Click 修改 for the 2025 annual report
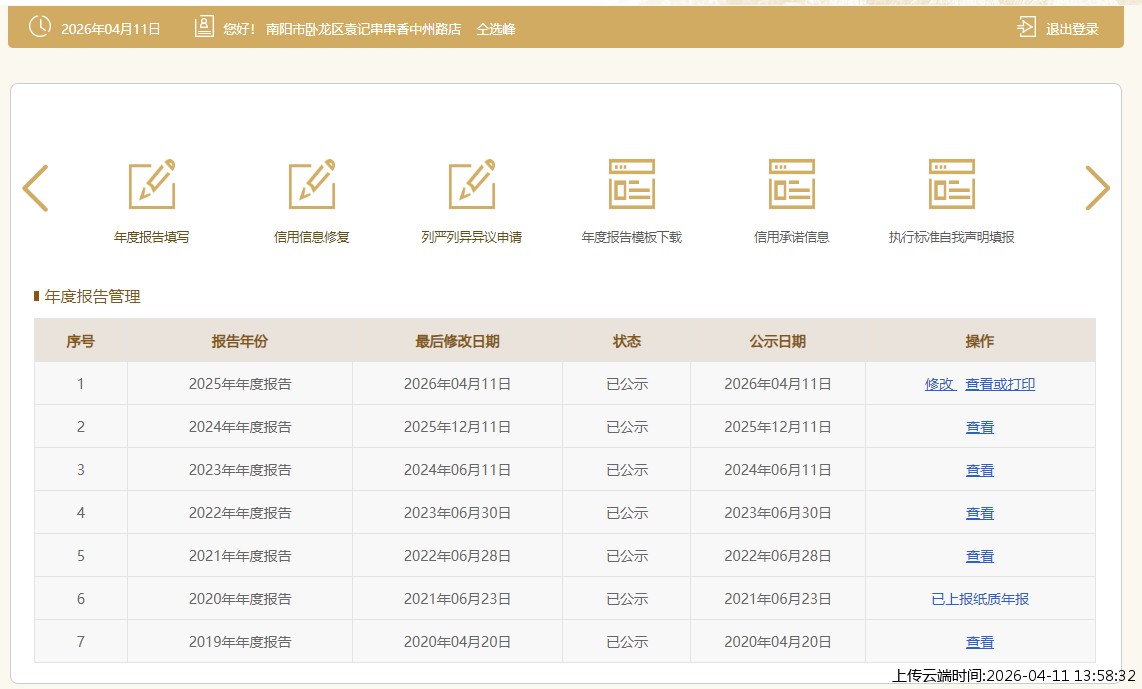The width and height of the screenshot is (1142, 689). click(x=939, y=384)
